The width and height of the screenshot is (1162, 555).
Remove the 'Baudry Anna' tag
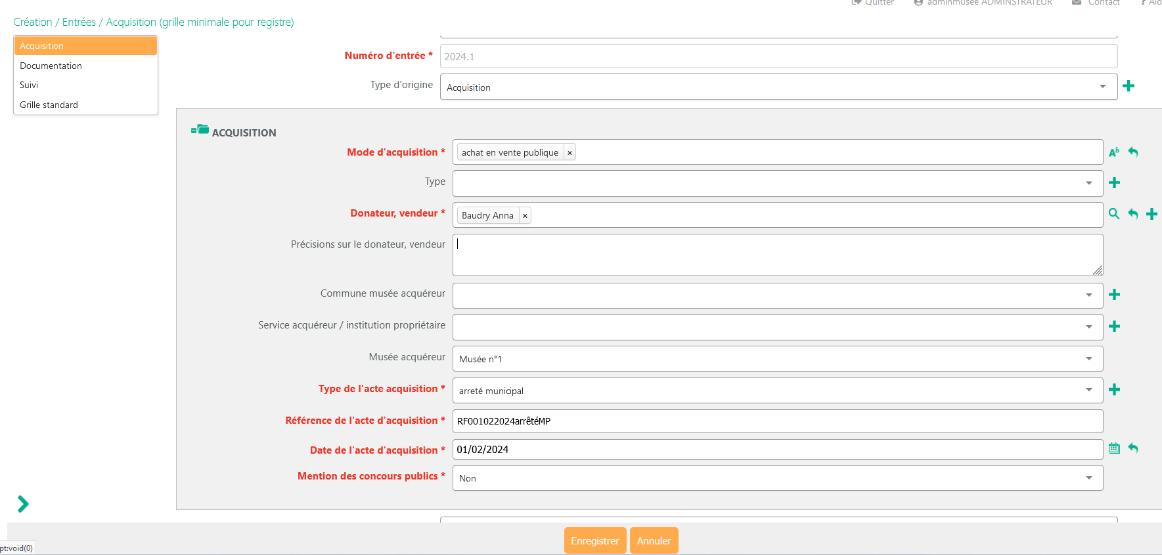(525, 216)
